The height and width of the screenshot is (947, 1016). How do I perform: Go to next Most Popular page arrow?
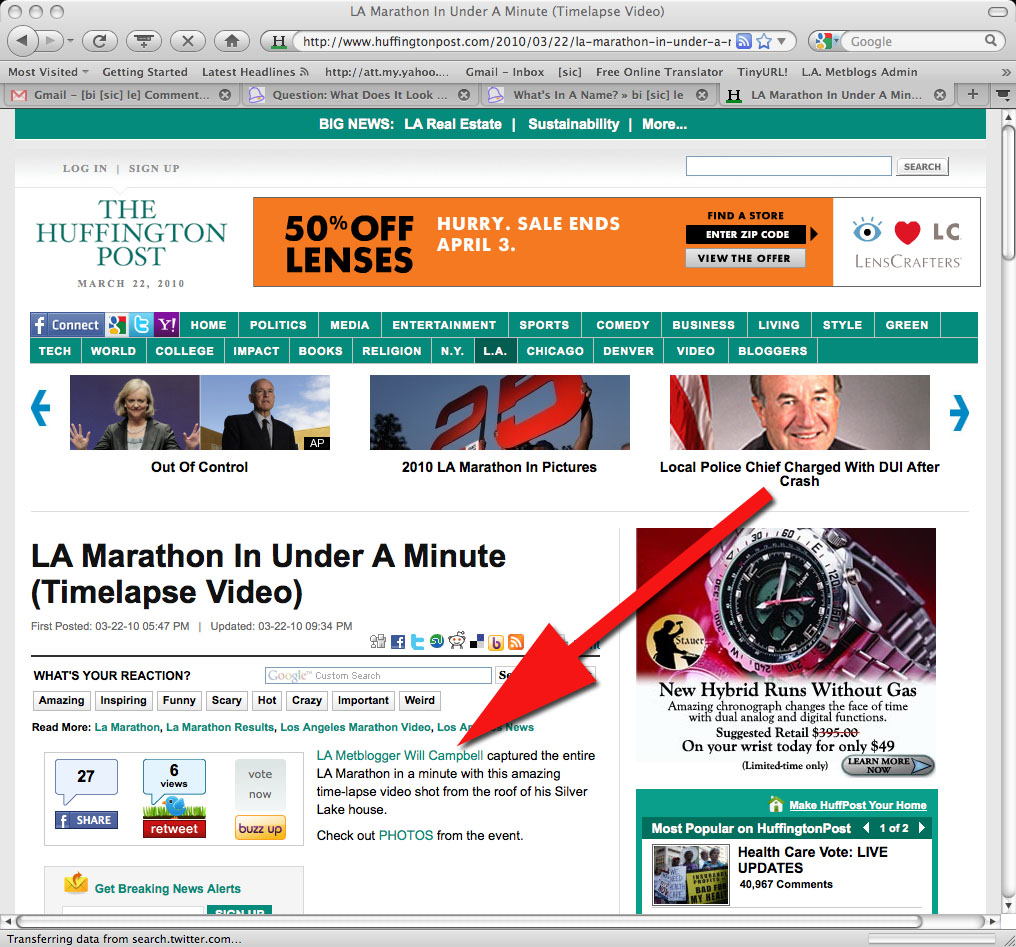pos(921,828)
